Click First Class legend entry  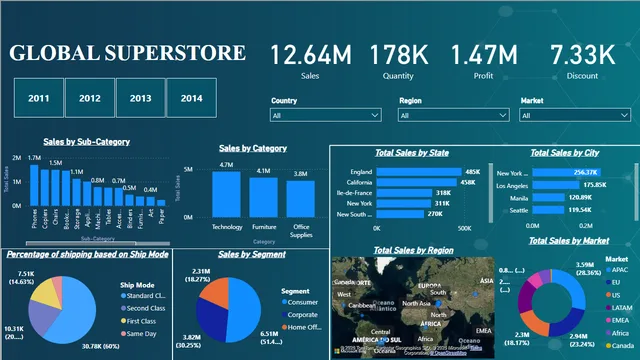138,321
